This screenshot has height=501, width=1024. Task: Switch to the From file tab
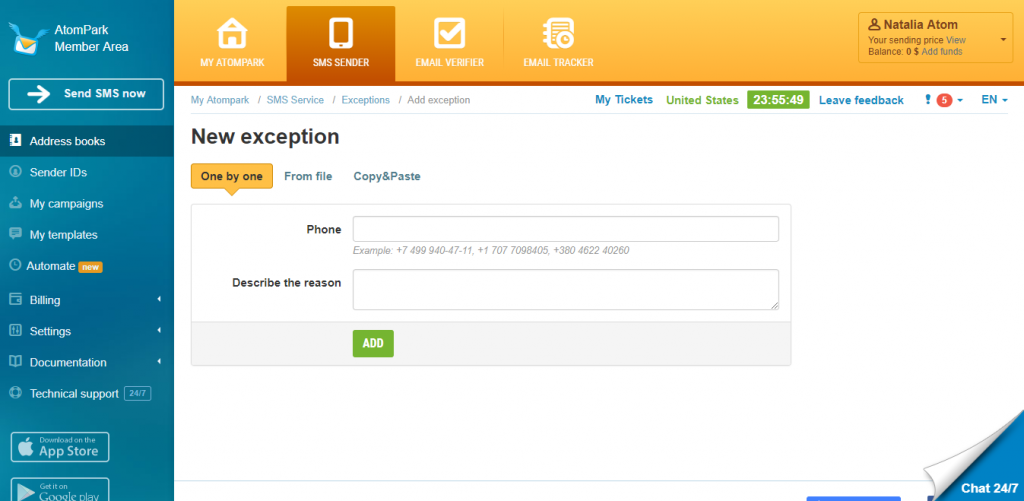[x=308, y=176]
